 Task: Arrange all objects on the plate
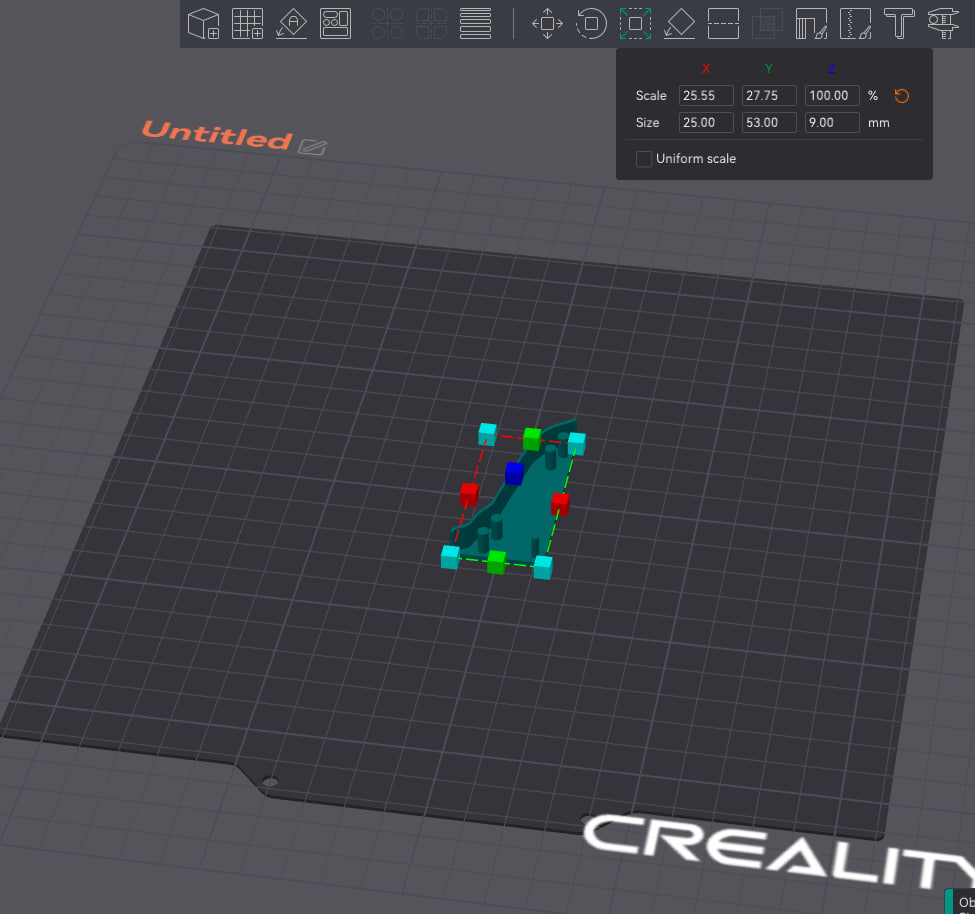(x=336, y=24)
